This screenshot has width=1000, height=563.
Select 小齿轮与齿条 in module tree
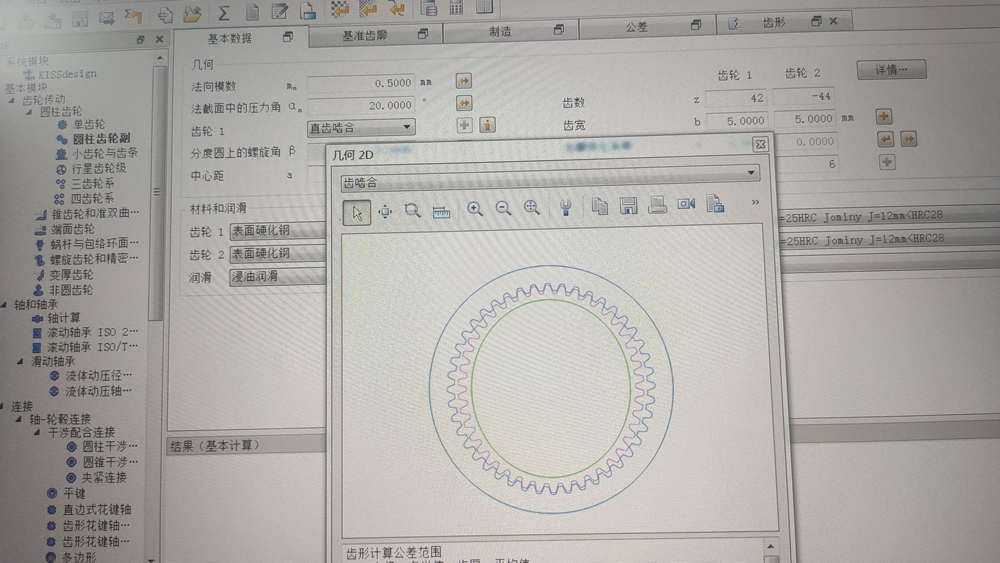(104, 153)
